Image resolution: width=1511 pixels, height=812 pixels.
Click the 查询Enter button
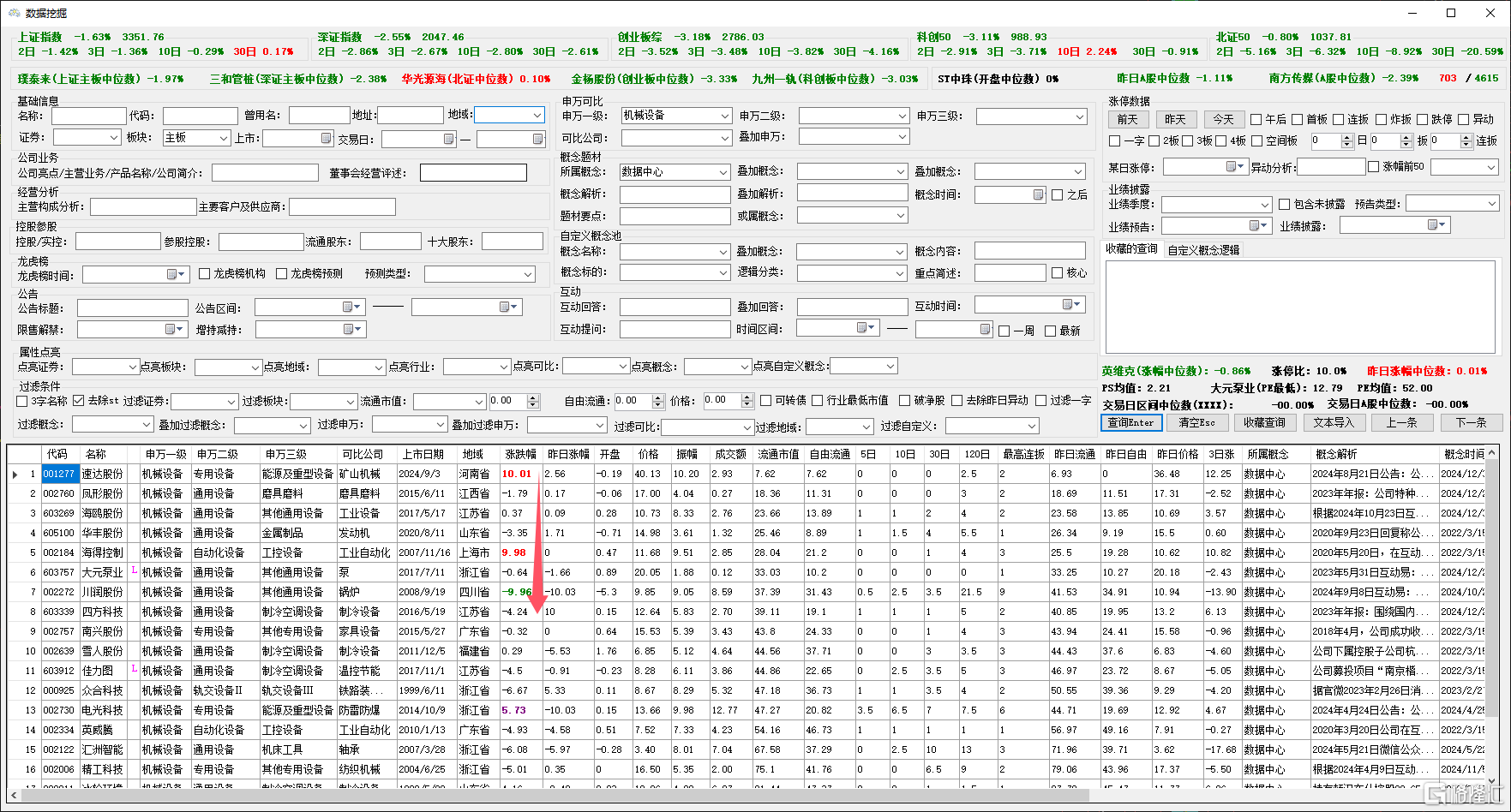coord(1131,422)
